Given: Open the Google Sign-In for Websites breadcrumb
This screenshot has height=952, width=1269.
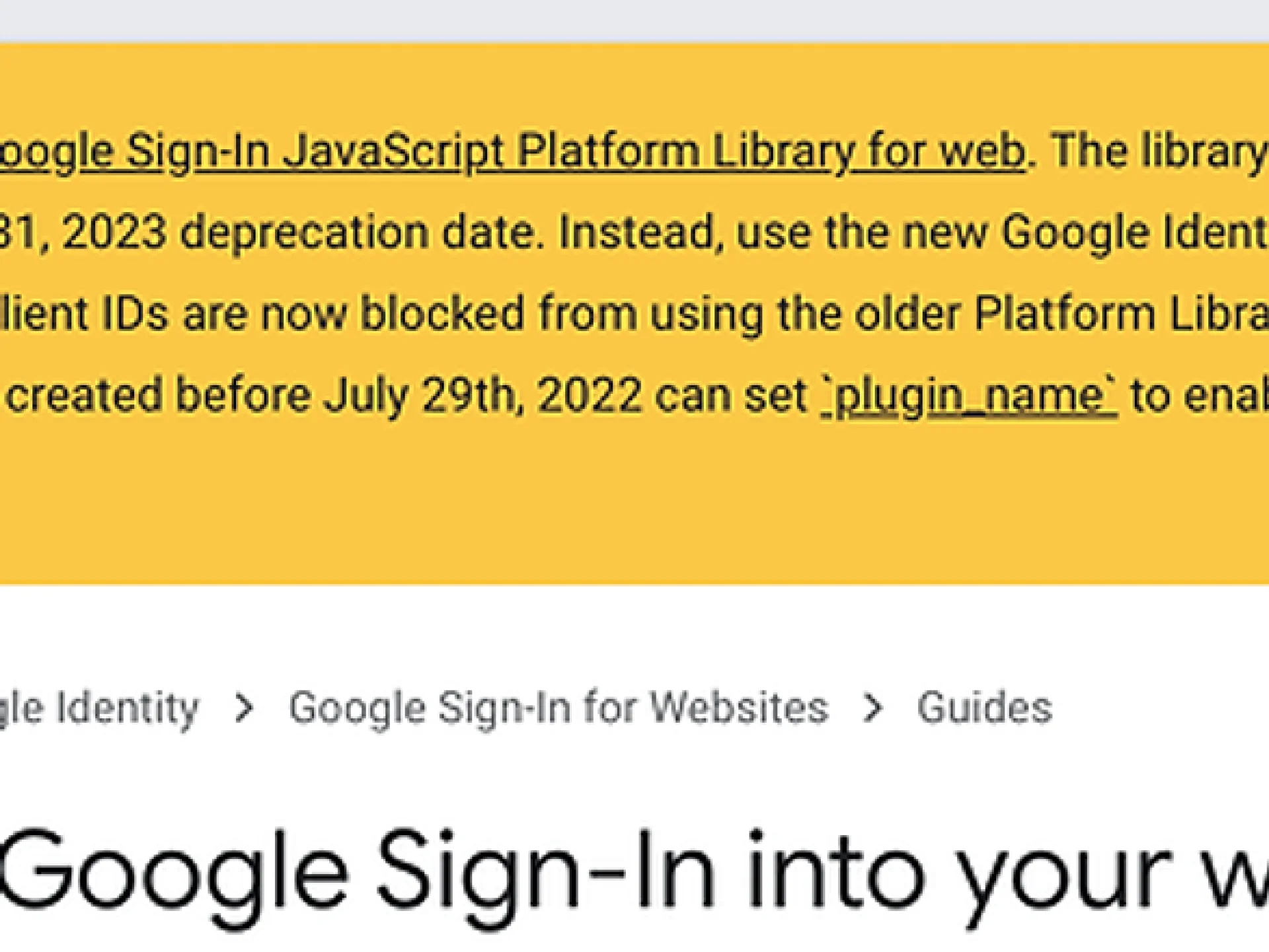Looking at the screenshot, I should pos(558,708).
